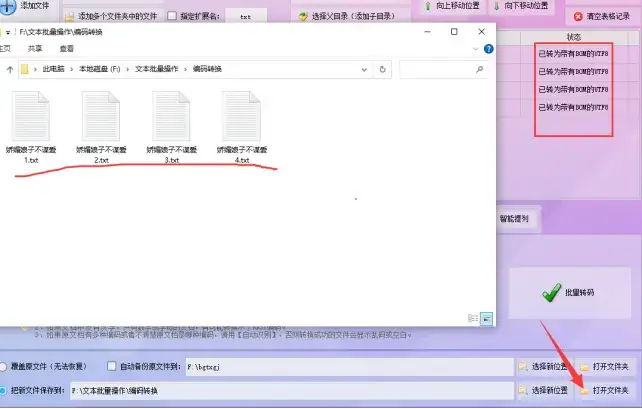
Task: Select file 娇媚娘子不谋爱3.txt
Action: [171, 119]
